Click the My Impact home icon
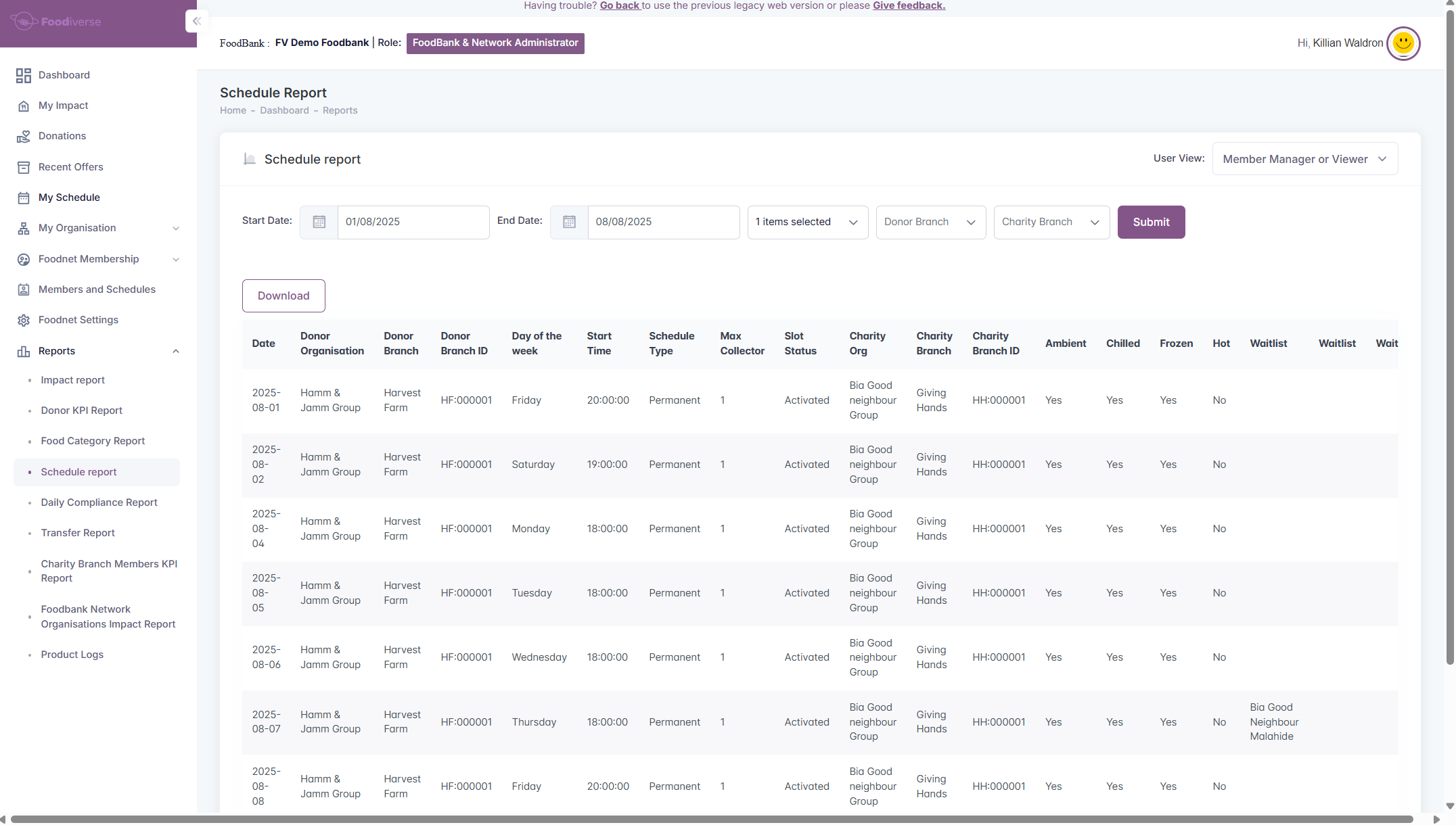The height and width of the screenshot is (825, 1456). click(x=24, y=105)
